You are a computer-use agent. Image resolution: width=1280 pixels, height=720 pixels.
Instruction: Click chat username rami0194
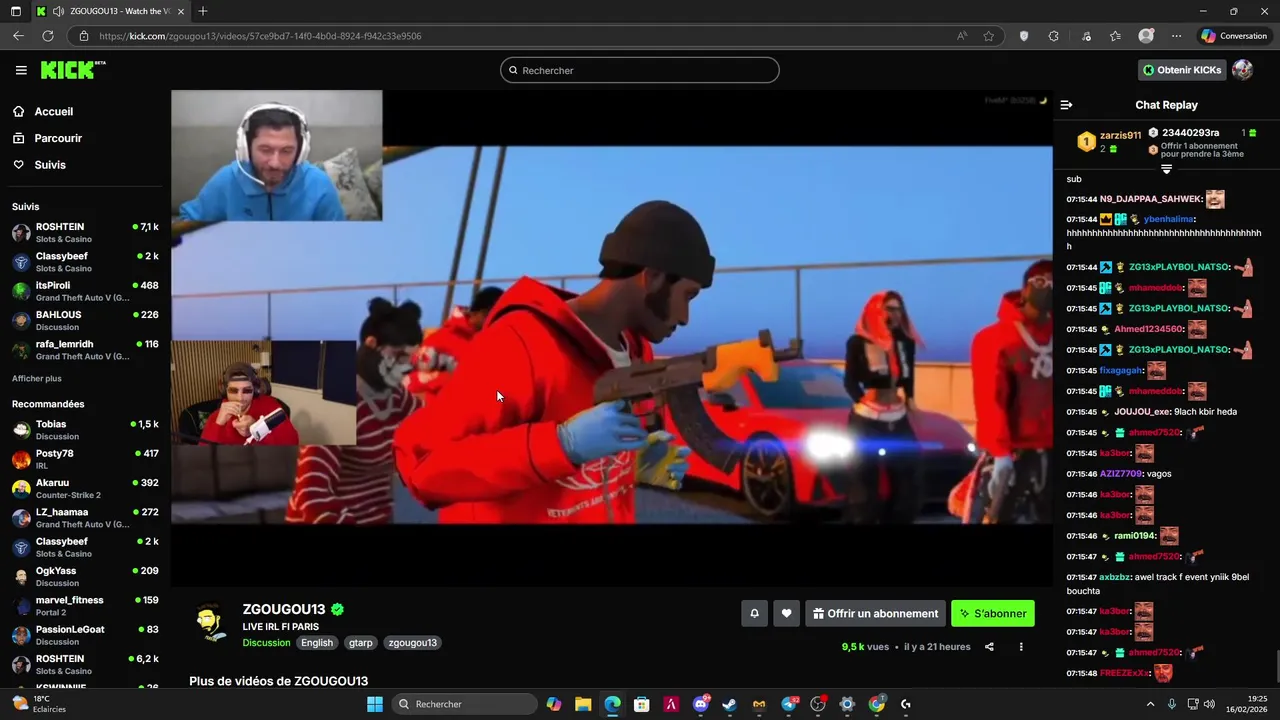[x=1135, y=536]
